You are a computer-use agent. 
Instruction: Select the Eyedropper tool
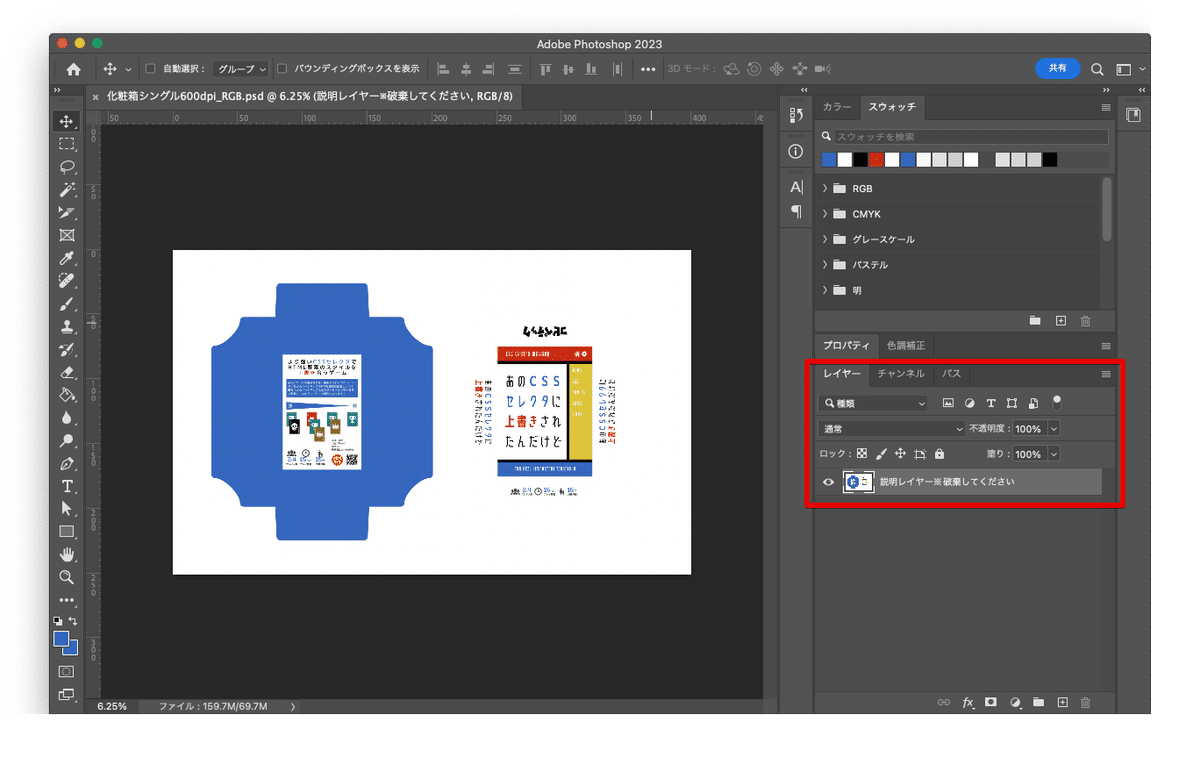point(67,259)
